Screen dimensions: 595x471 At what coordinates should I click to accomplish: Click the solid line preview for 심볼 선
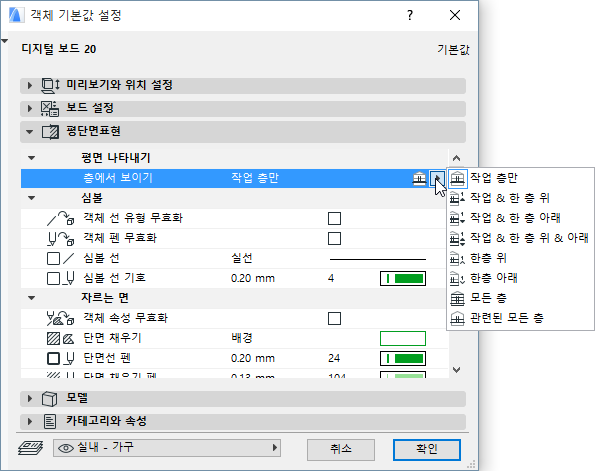coord(378,259)
